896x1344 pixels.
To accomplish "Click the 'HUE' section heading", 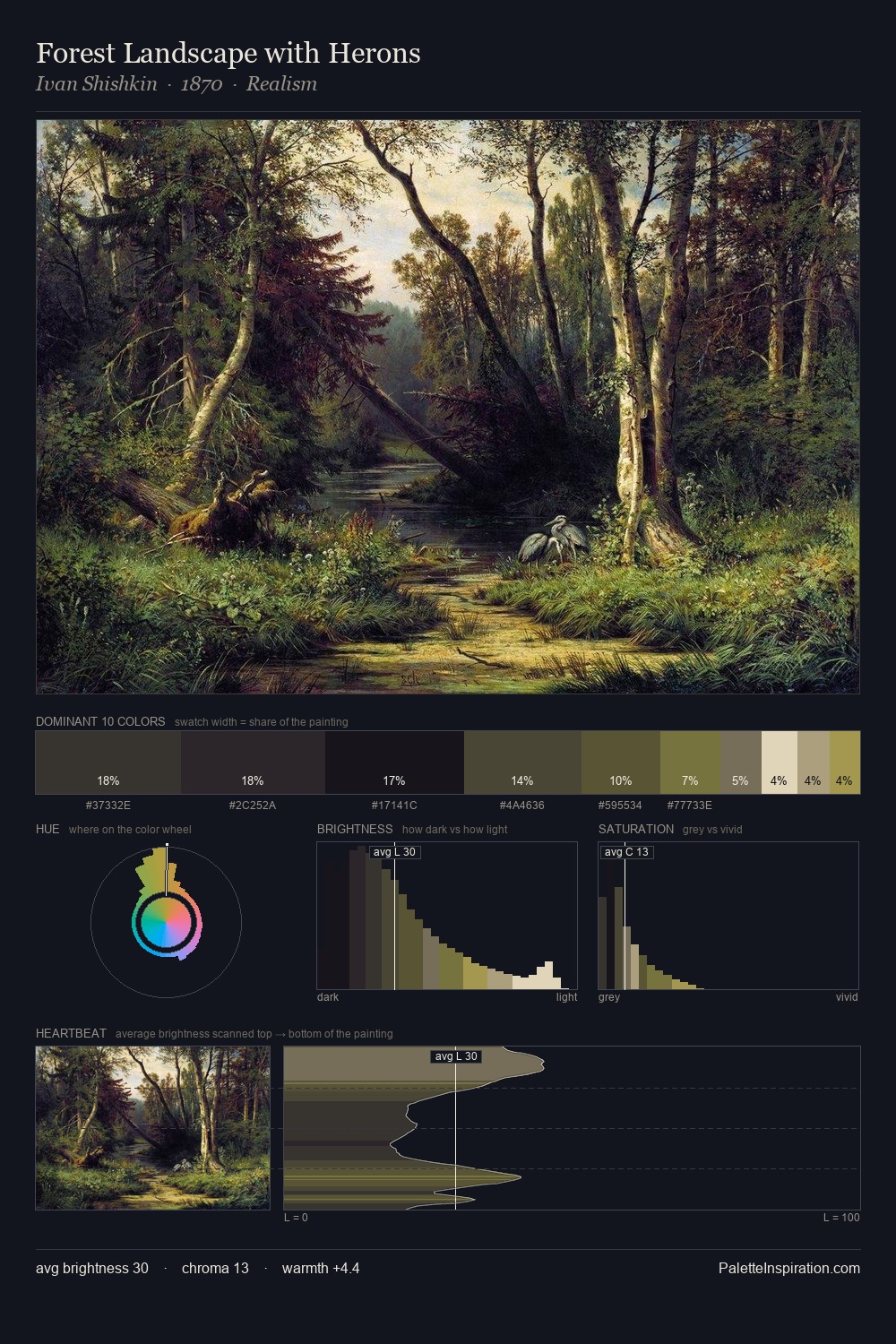I will [47, 829].
